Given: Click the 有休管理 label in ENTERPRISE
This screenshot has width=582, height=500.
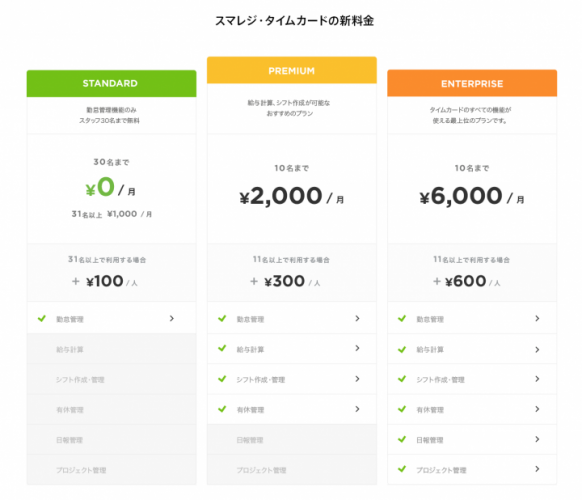Looking at the screenshot, I should [x=430, y=410].
